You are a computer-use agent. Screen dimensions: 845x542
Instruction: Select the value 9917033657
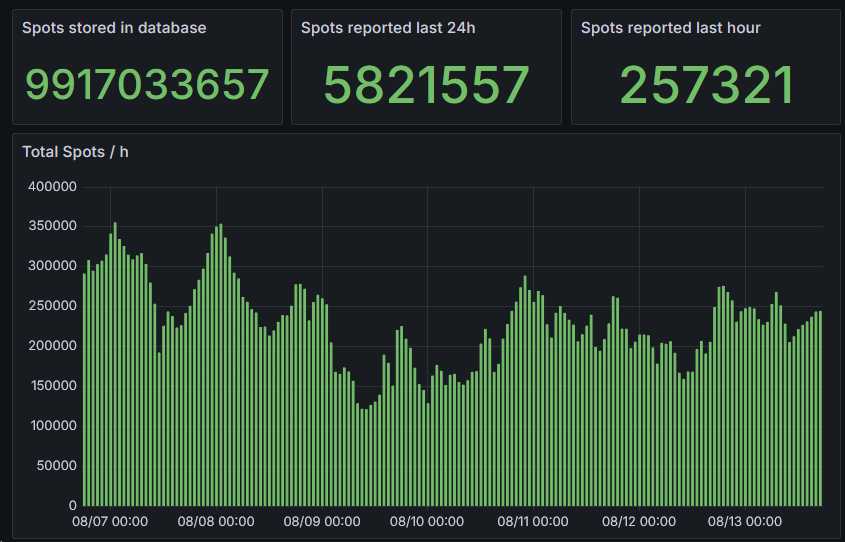click(147, 85)
